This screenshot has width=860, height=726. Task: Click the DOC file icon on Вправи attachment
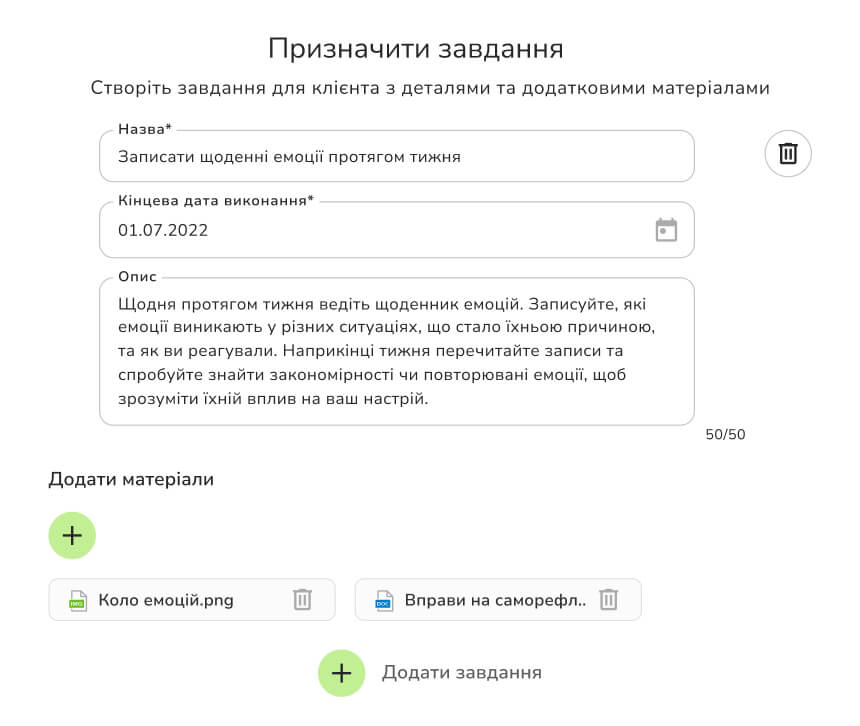tap(384, 599)
